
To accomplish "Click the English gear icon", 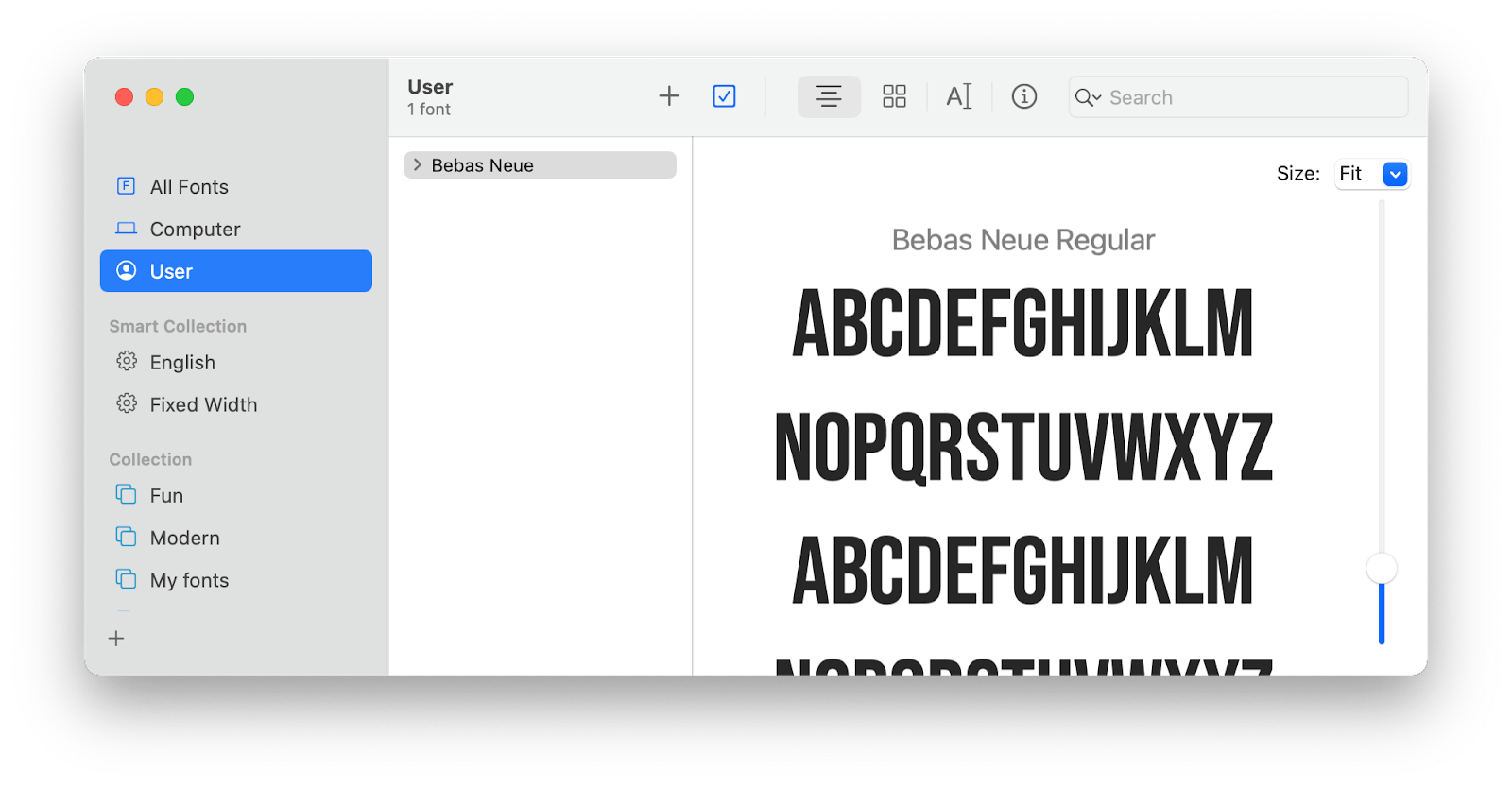I will click(126, 361).
